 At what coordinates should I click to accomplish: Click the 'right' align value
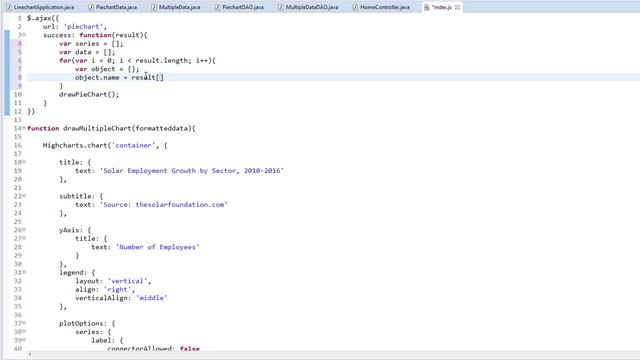click(117, 289)
